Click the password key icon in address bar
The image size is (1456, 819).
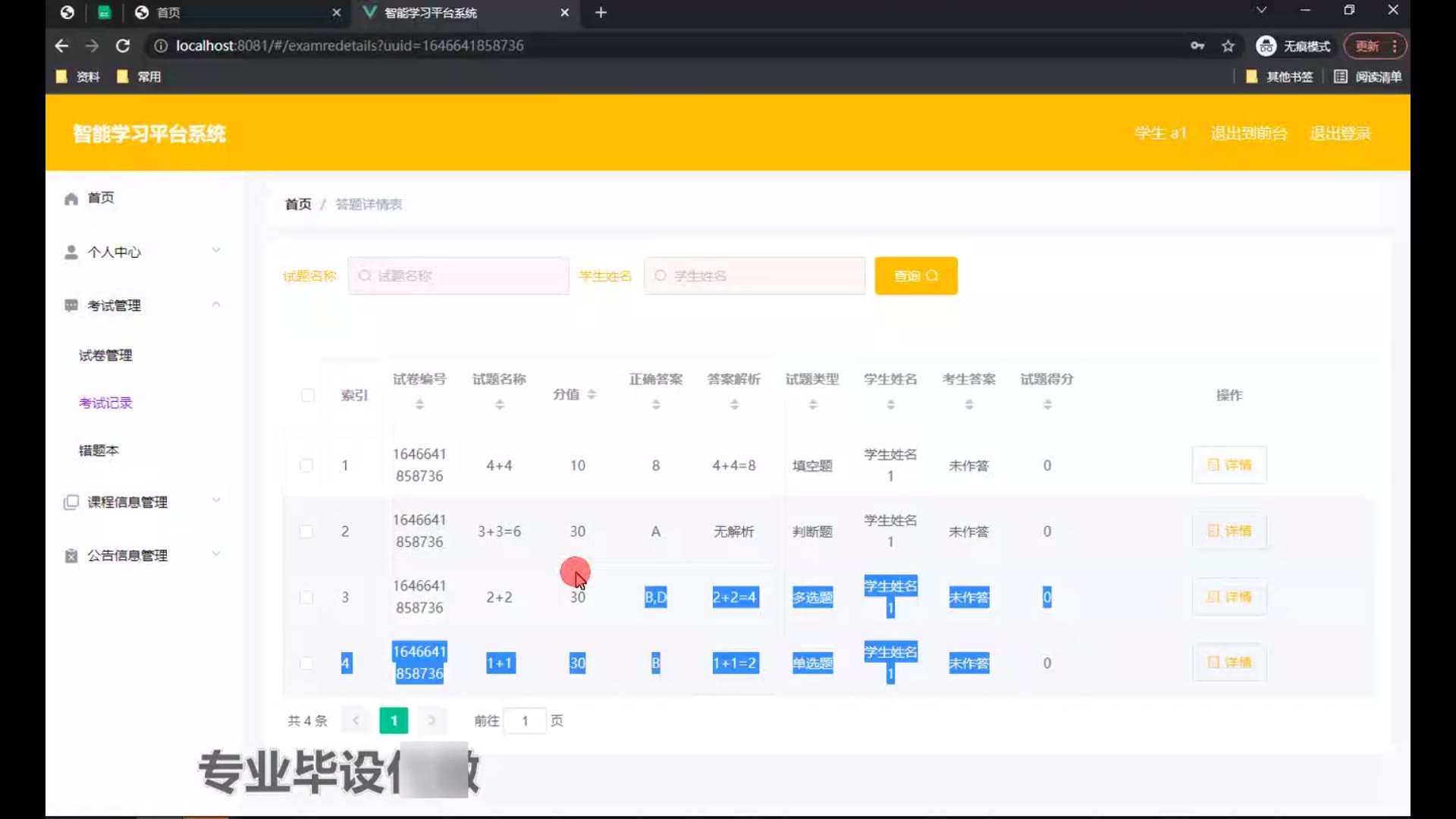pos(1197,45)
